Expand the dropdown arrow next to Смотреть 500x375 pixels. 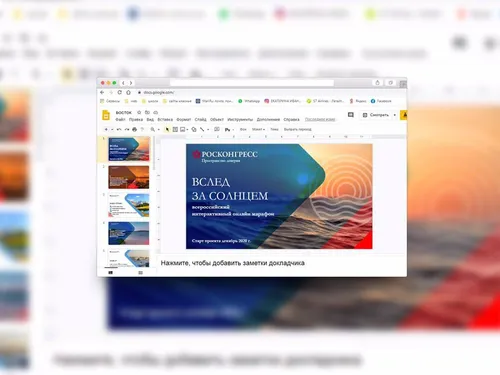point(395,115)
